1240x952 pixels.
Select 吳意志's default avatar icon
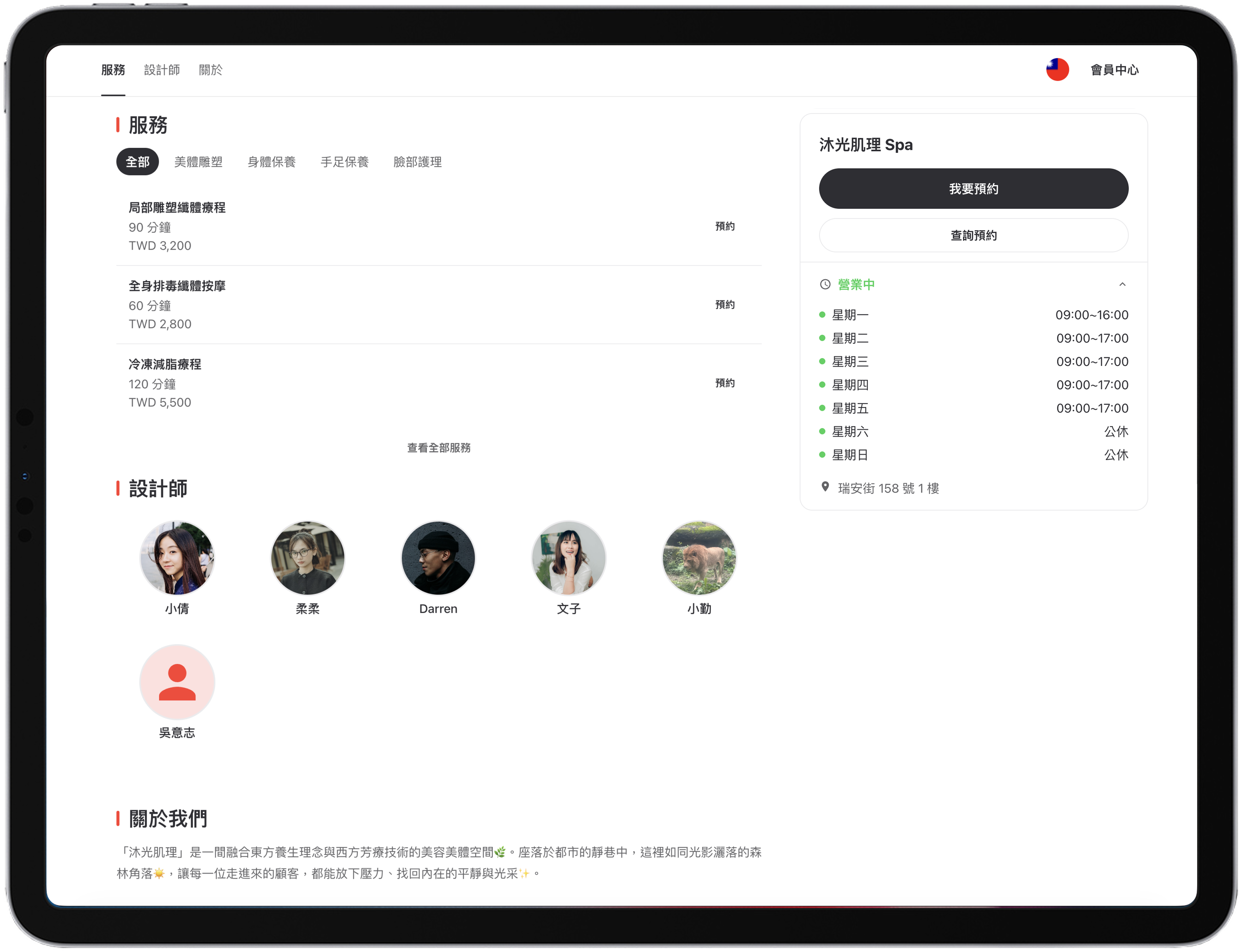[177, 682]
